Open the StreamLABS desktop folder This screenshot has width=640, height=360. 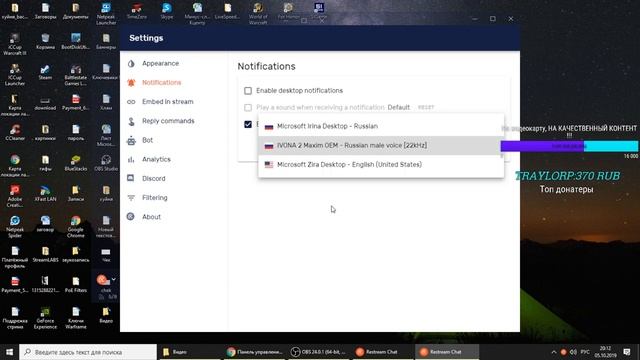(45, 254)
